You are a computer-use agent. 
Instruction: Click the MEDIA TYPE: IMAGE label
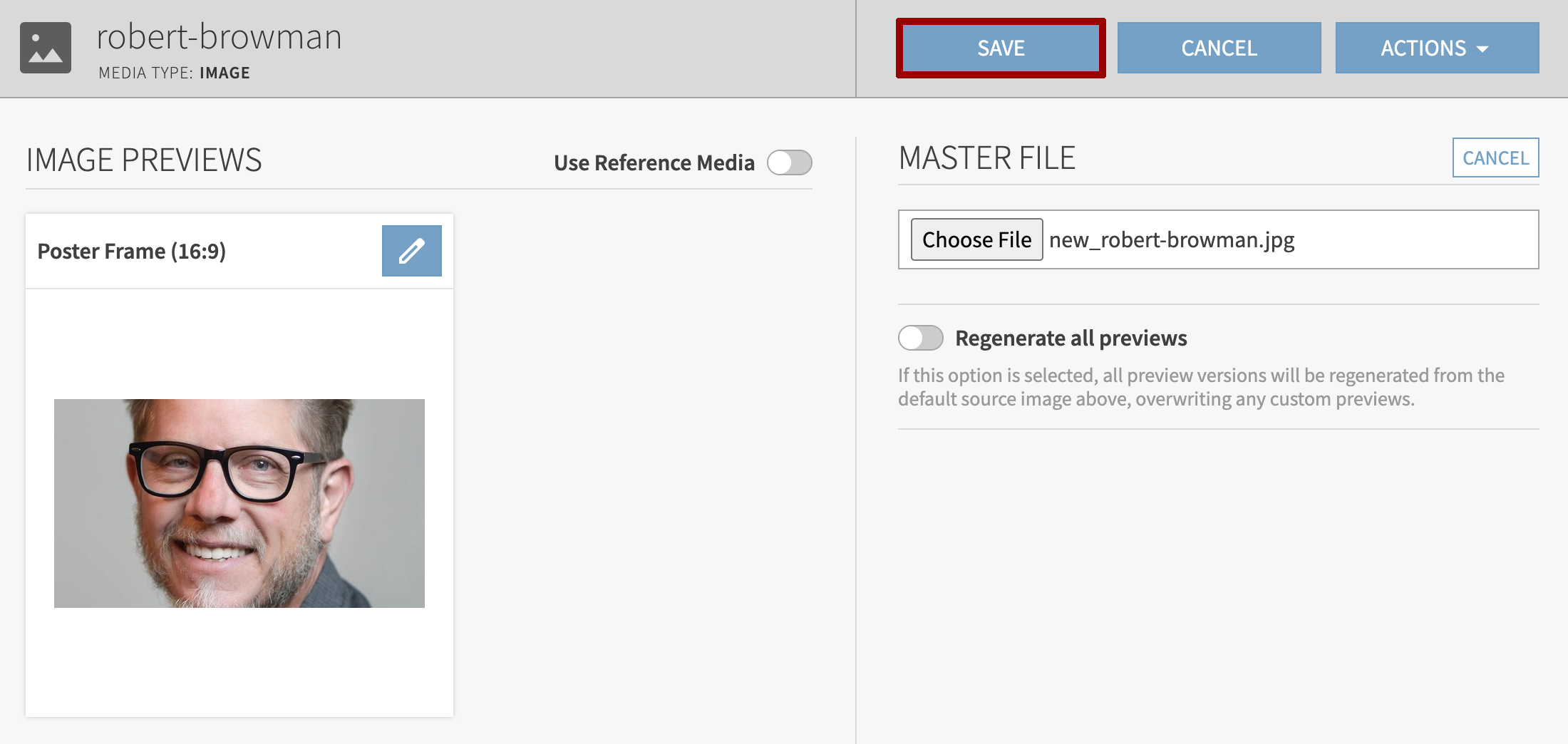[x=174, y=73]
